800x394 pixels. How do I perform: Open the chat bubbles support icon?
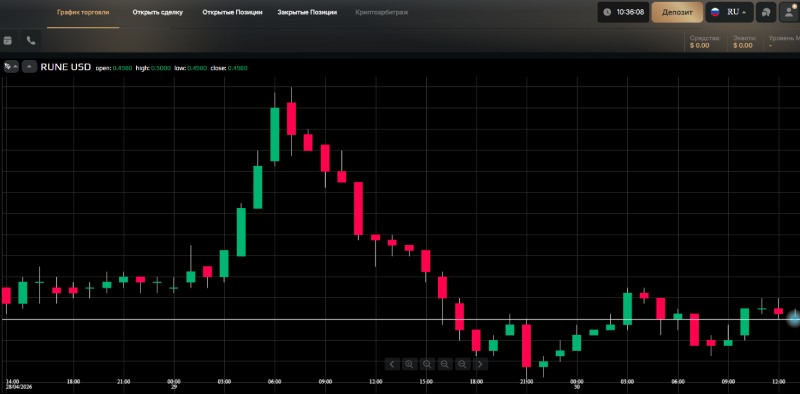coord(766,12)
